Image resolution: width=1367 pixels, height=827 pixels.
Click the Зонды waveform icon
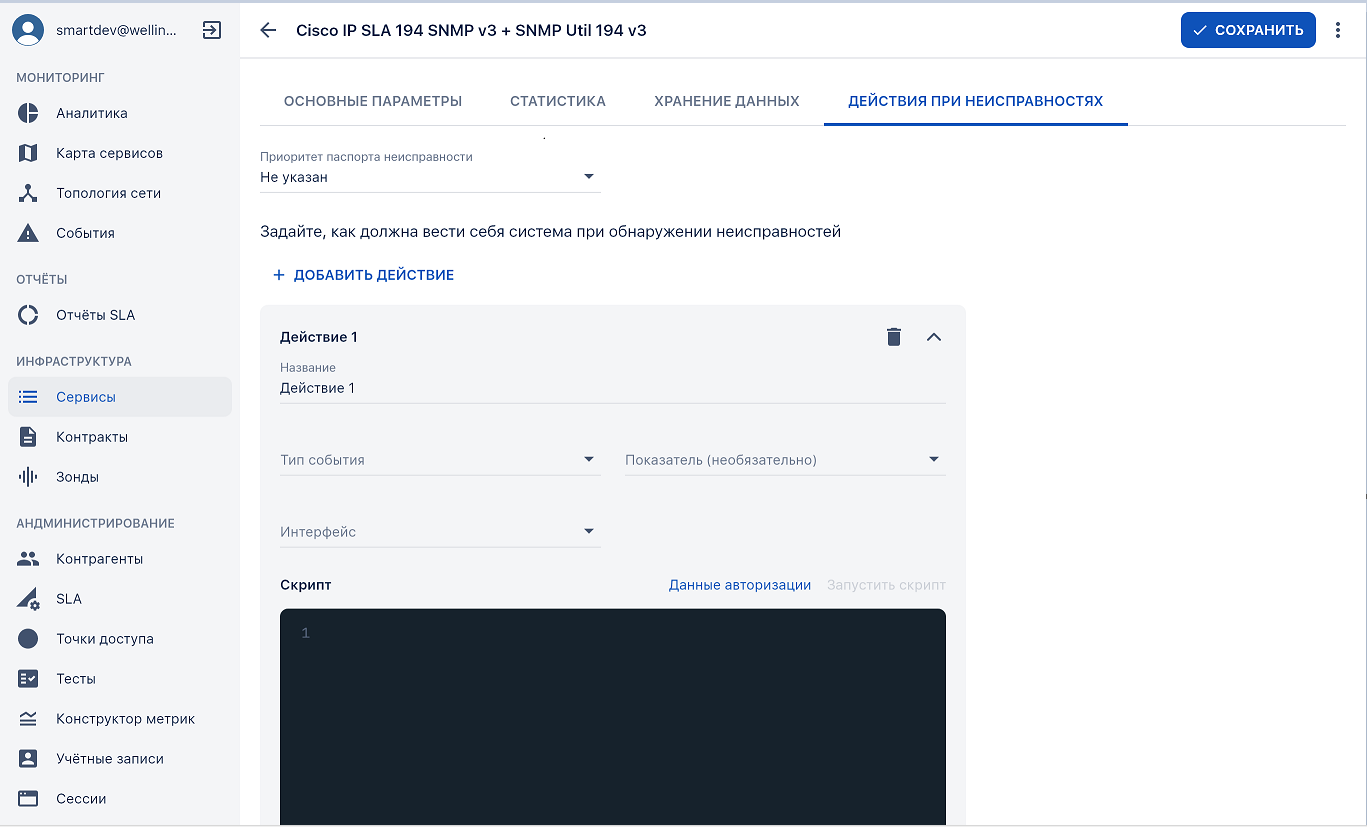28,477
